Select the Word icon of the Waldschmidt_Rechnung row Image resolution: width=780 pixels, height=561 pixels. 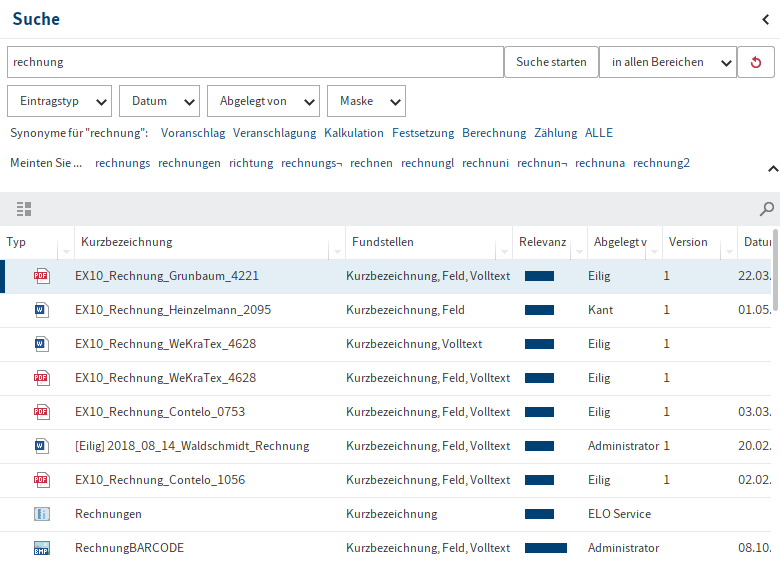point(41,446)
